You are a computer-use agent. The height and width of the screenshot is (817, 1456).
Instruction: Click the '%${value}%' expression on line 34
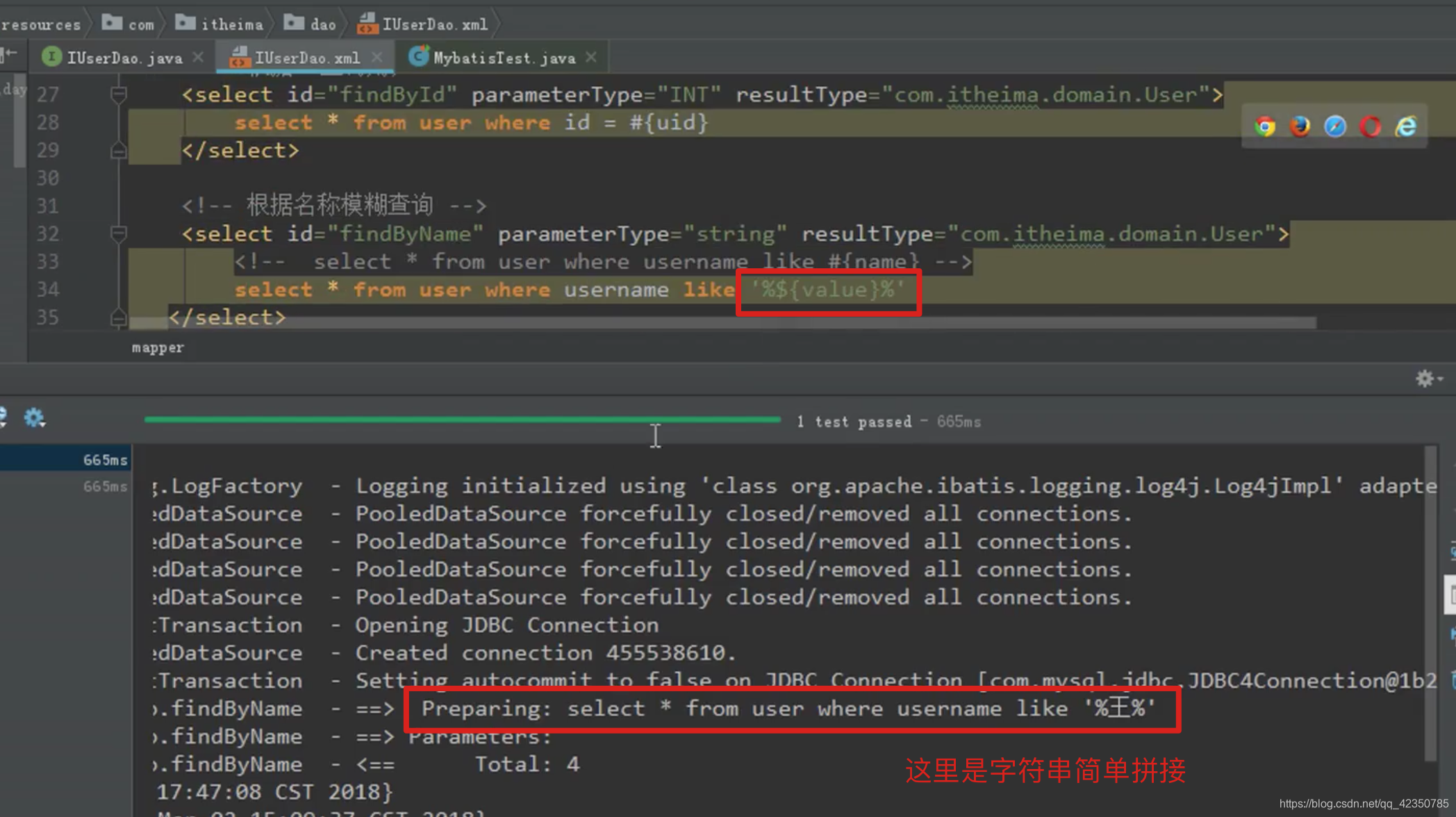pyautogui.click(x=828, y=290)
